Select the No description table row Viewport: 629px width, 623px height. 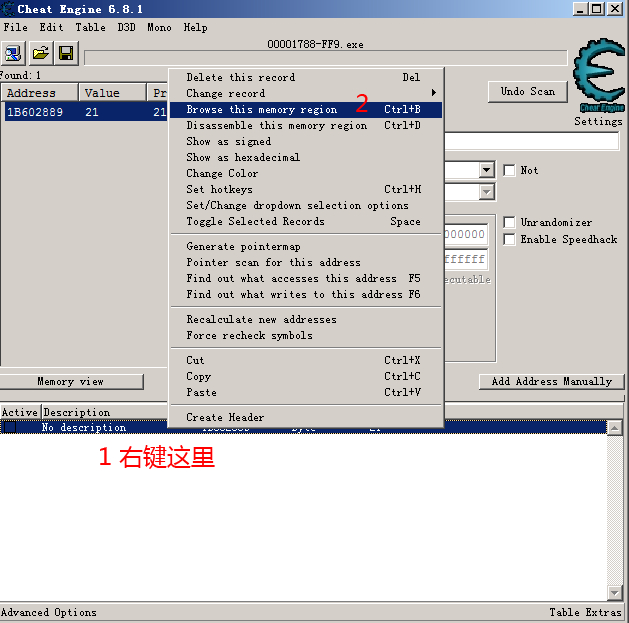click(x=303, y=427)
